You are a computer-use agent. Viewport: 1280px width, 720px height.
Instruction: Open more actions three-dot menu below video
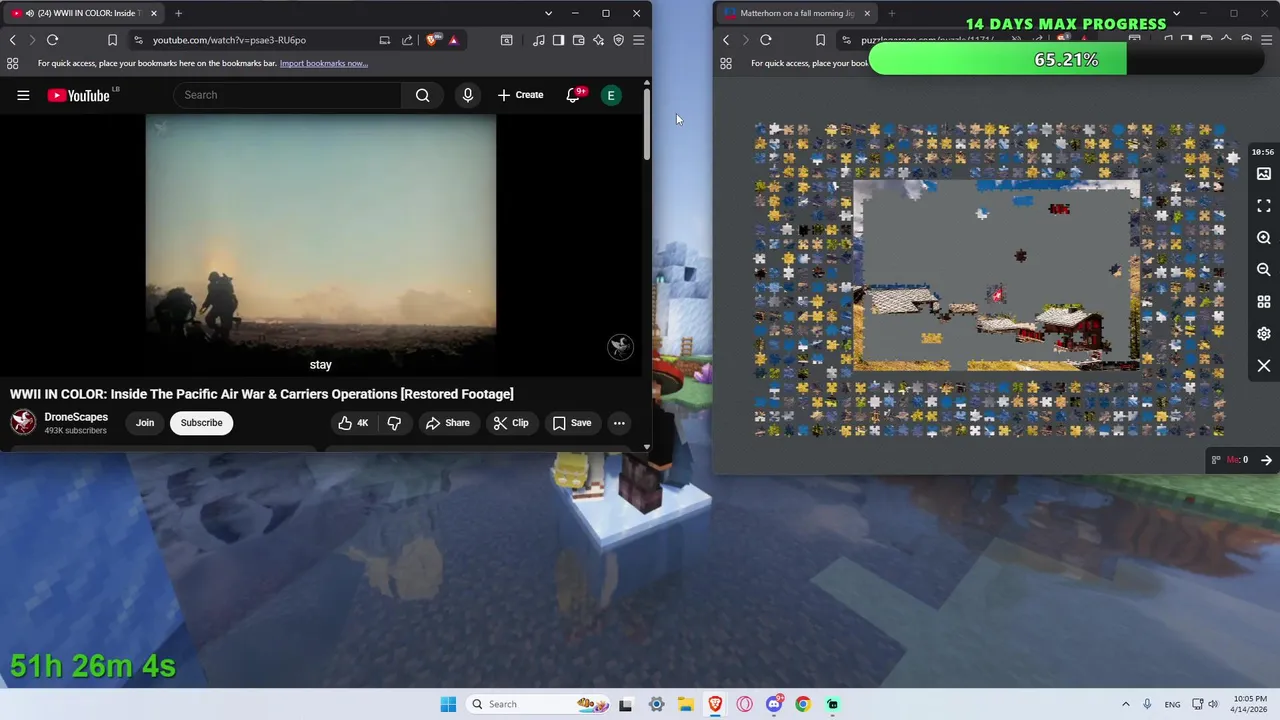pos(619,423)
